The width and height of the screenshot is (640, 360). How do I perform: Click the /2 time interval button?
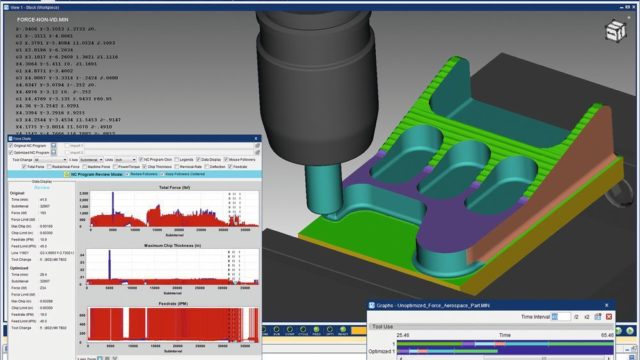[x=576, y=317]
